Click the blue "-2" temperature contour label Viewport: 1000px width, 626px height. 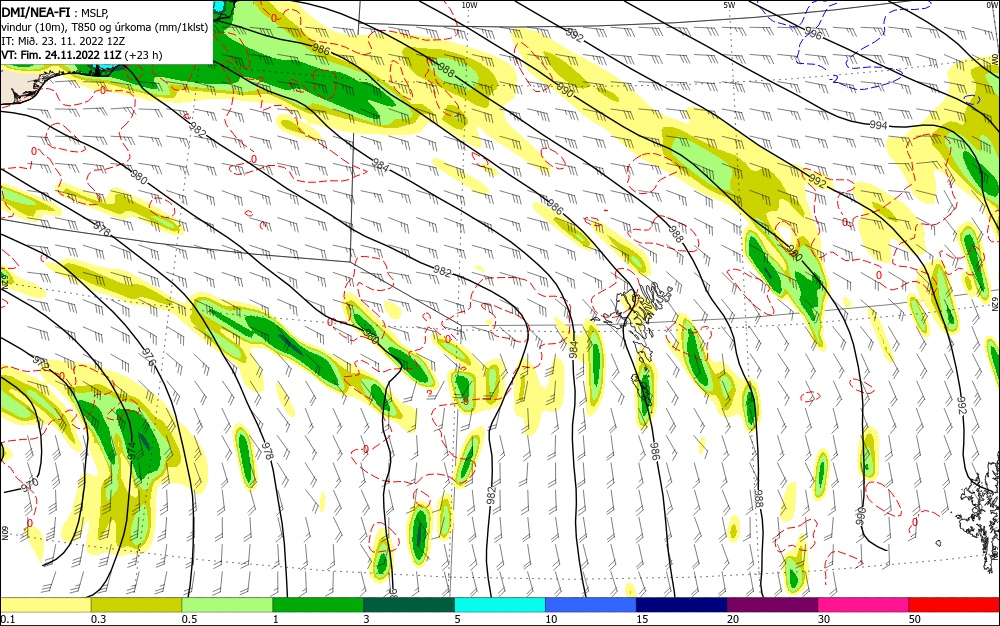(x=834, y=79)
